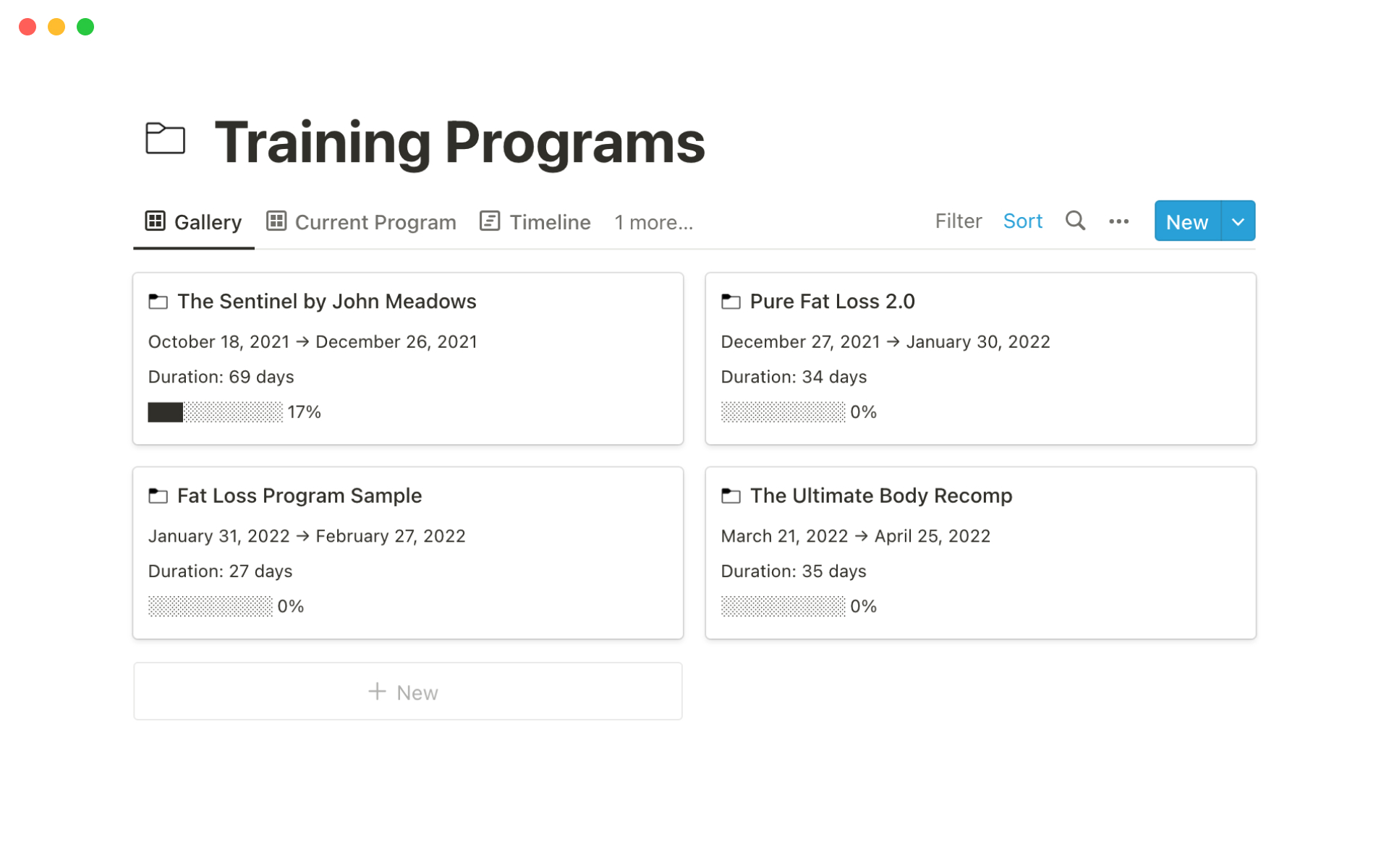This screenshot has width=1389, height=868.
Task: Click the Training Programs folder page icon
Action: [165, 139]
